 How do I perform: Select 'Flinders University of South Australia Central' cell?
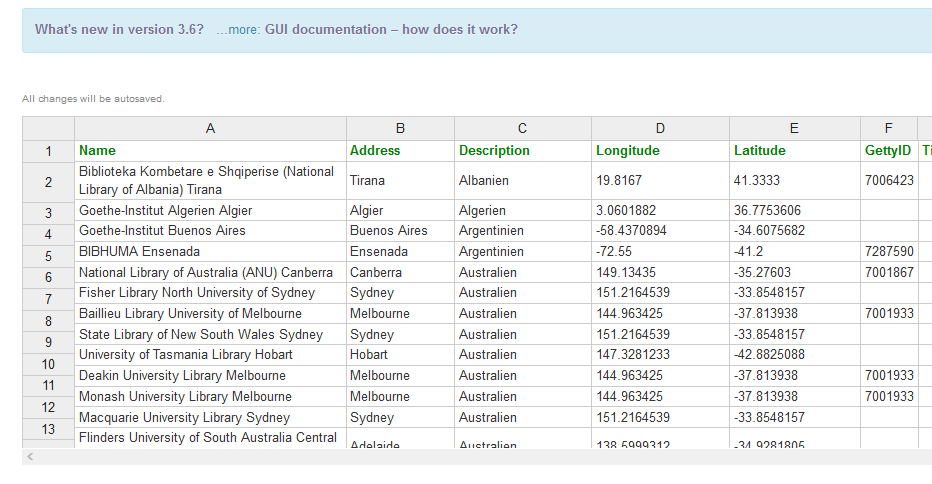tap(210, 438)
